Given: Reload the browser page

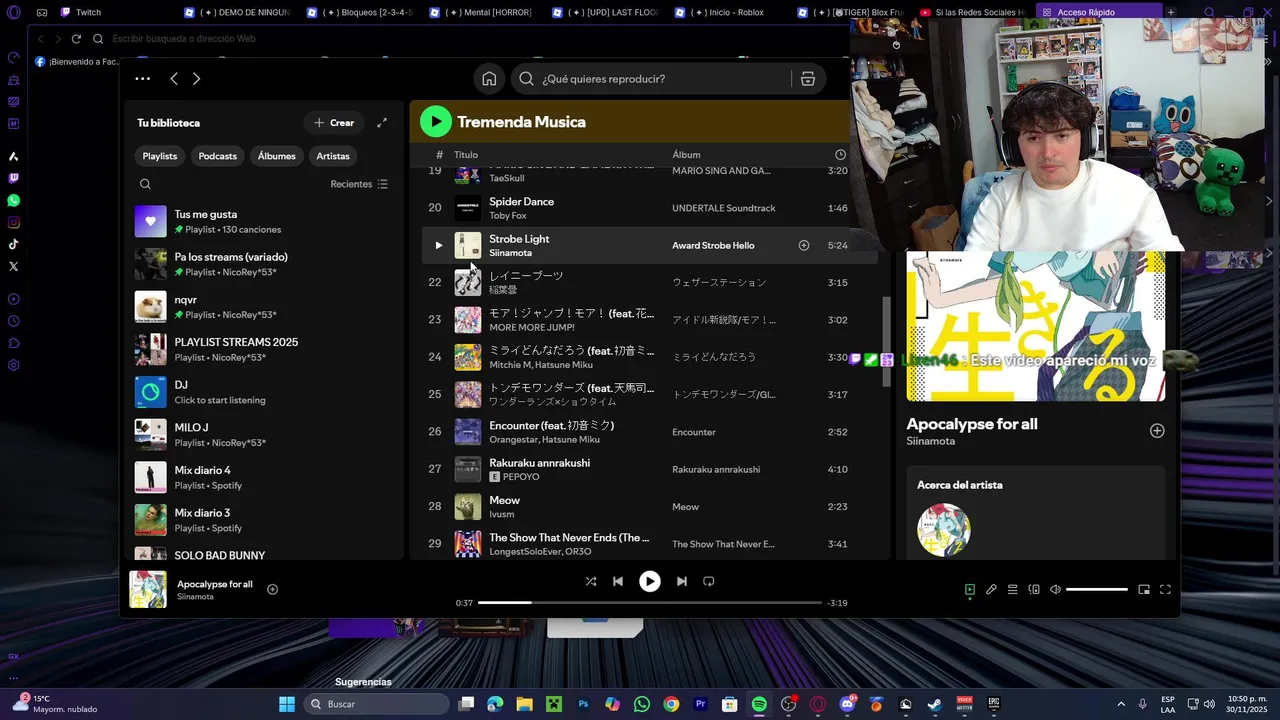Looking at the screenshot, I should pos(76,39).
